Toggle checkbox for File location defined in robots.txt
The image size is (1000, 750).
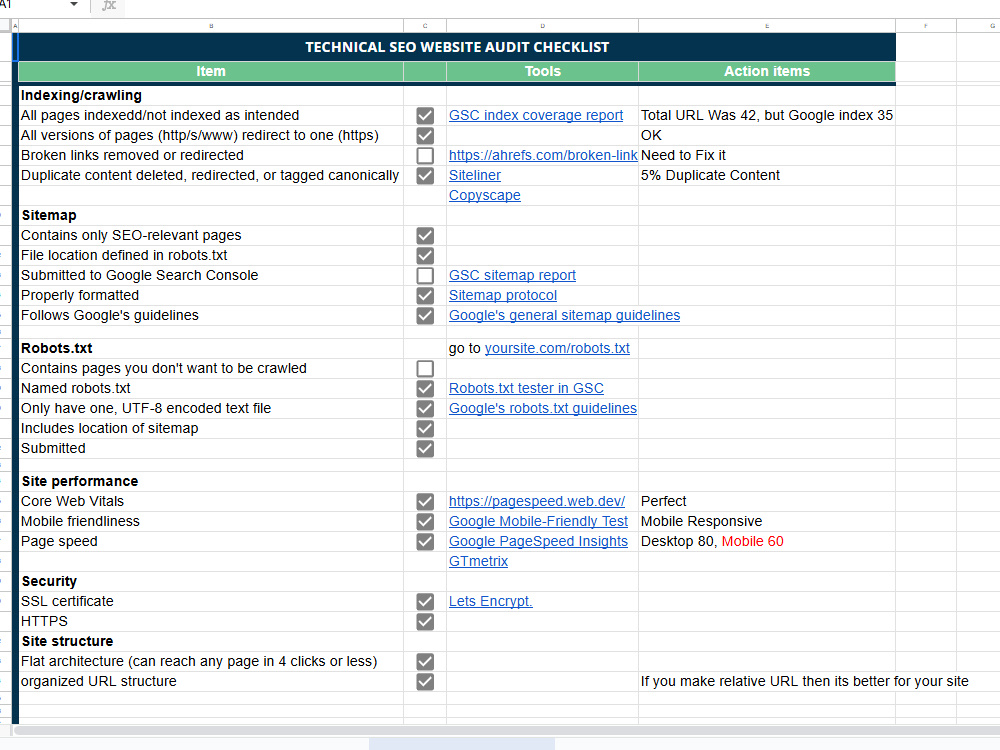(x=425, y=256)
